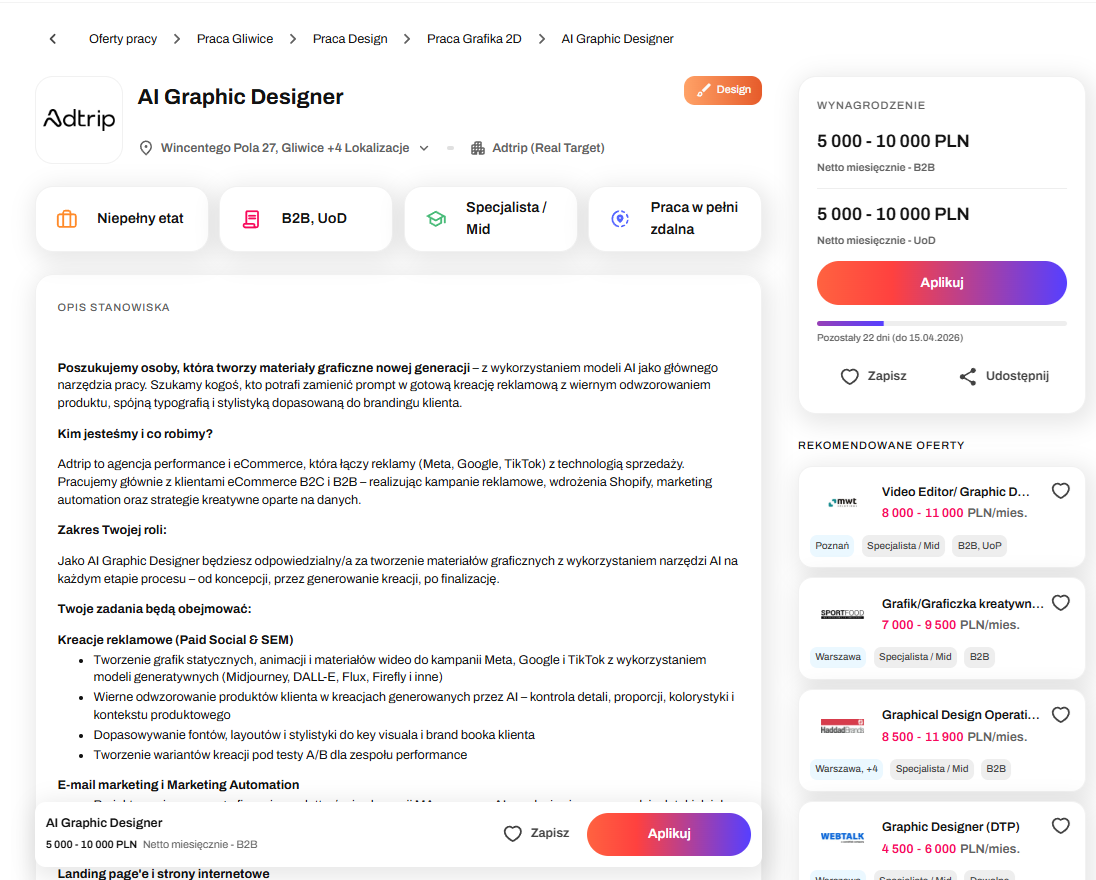Image resolution: width=1096 pixels, height=880 pixels.
Task: Click Aplikuj in the bottom sticky bar
Action: [668, 834]
